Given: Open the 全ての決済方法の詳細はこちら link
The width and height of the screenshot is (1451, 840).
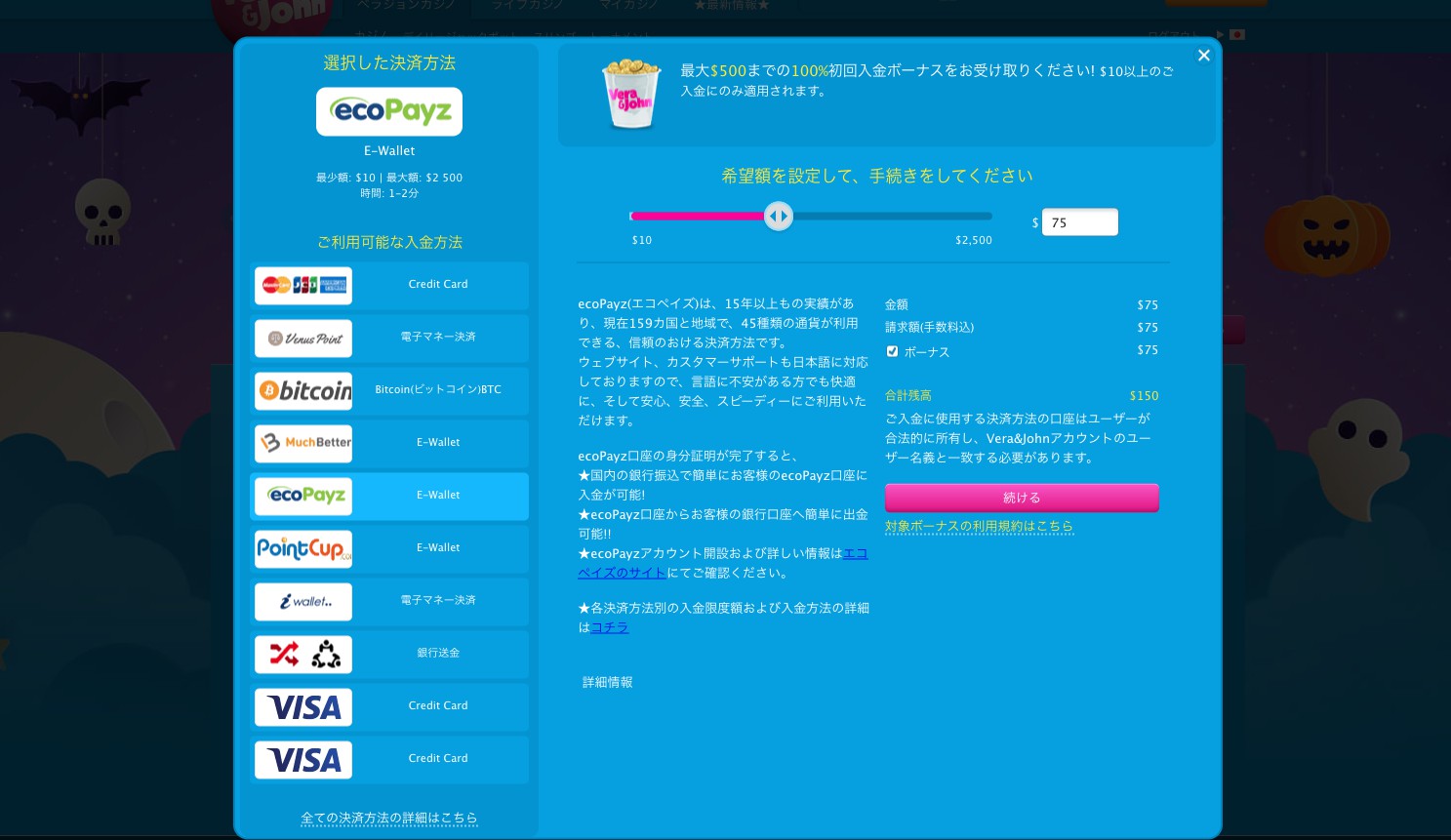Looking at the screenshot, I should [x=389, y=818].
